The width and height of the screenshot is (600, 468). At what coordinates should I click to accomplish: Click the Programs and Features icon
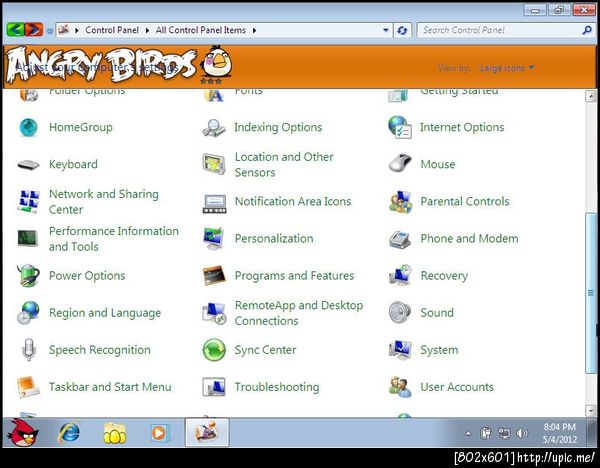pyautogui.click(x=214, y=276)
